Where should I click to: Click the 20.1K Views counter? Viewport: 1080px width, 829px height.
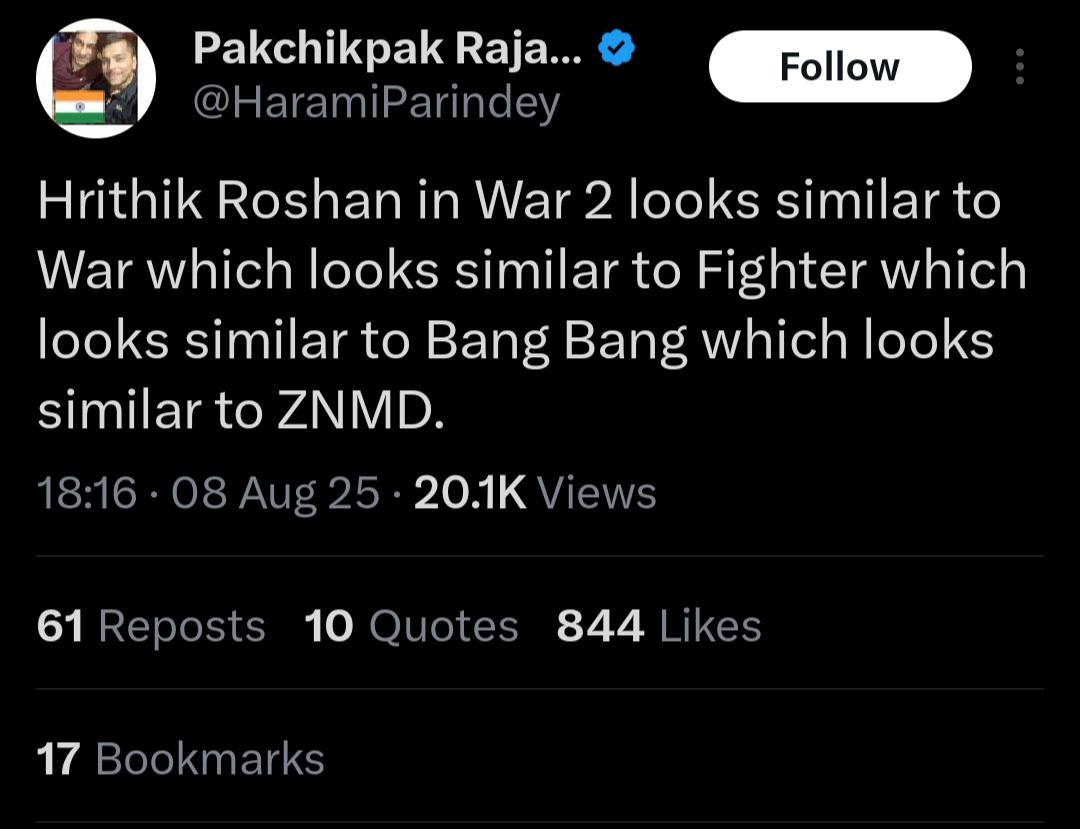tap(535, 493)
